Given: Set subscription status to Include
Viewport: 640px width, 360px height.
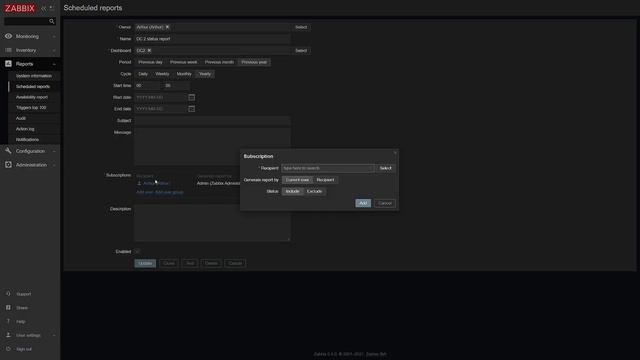Looking at the screenshot, I should coord(292,191).
